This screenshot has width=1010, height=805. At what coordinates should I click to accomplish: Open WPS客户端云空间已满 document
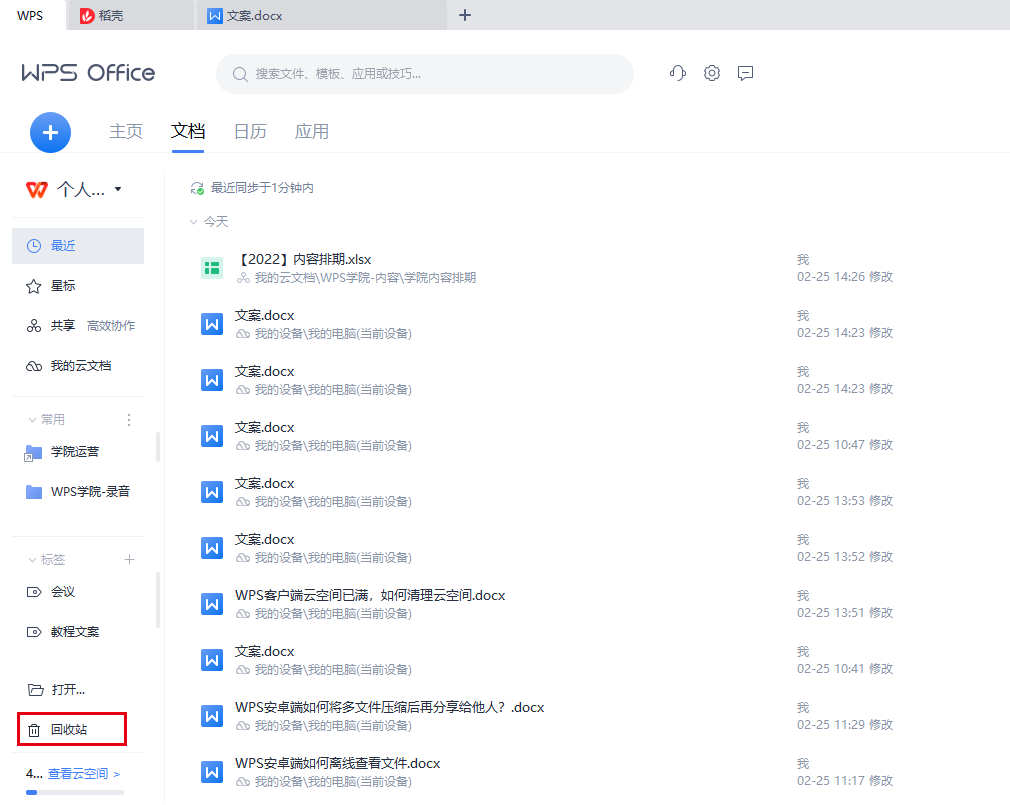click(370, 596)
